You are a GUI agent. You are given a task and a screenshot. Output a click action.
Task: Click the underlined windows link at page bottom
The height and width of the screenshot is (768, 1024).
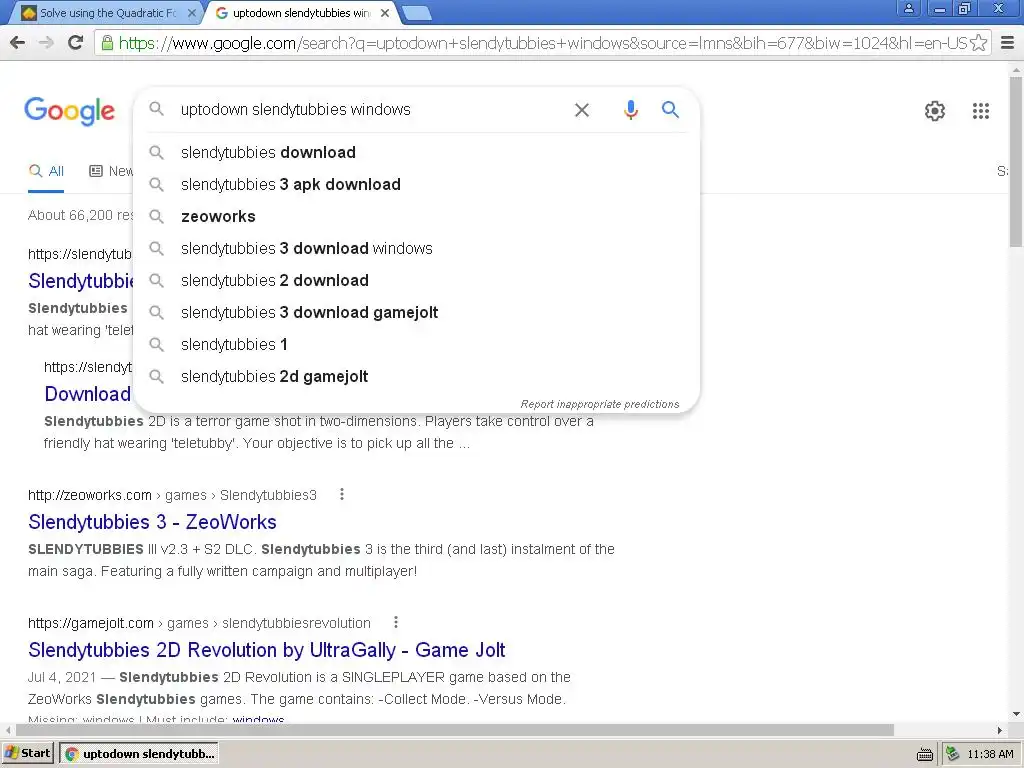click(x=258, y=719)
